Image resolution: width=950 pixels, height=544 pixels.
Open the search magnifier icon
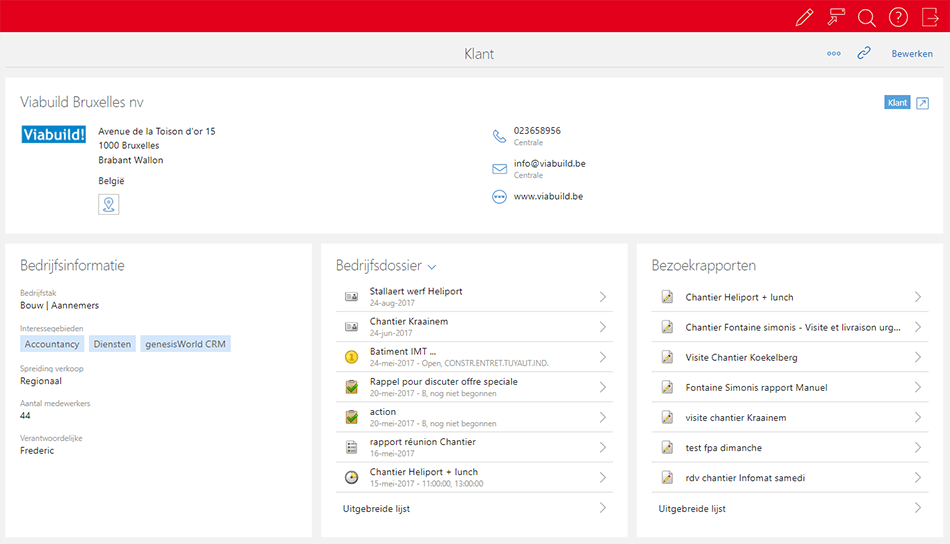tap(866, 18)
